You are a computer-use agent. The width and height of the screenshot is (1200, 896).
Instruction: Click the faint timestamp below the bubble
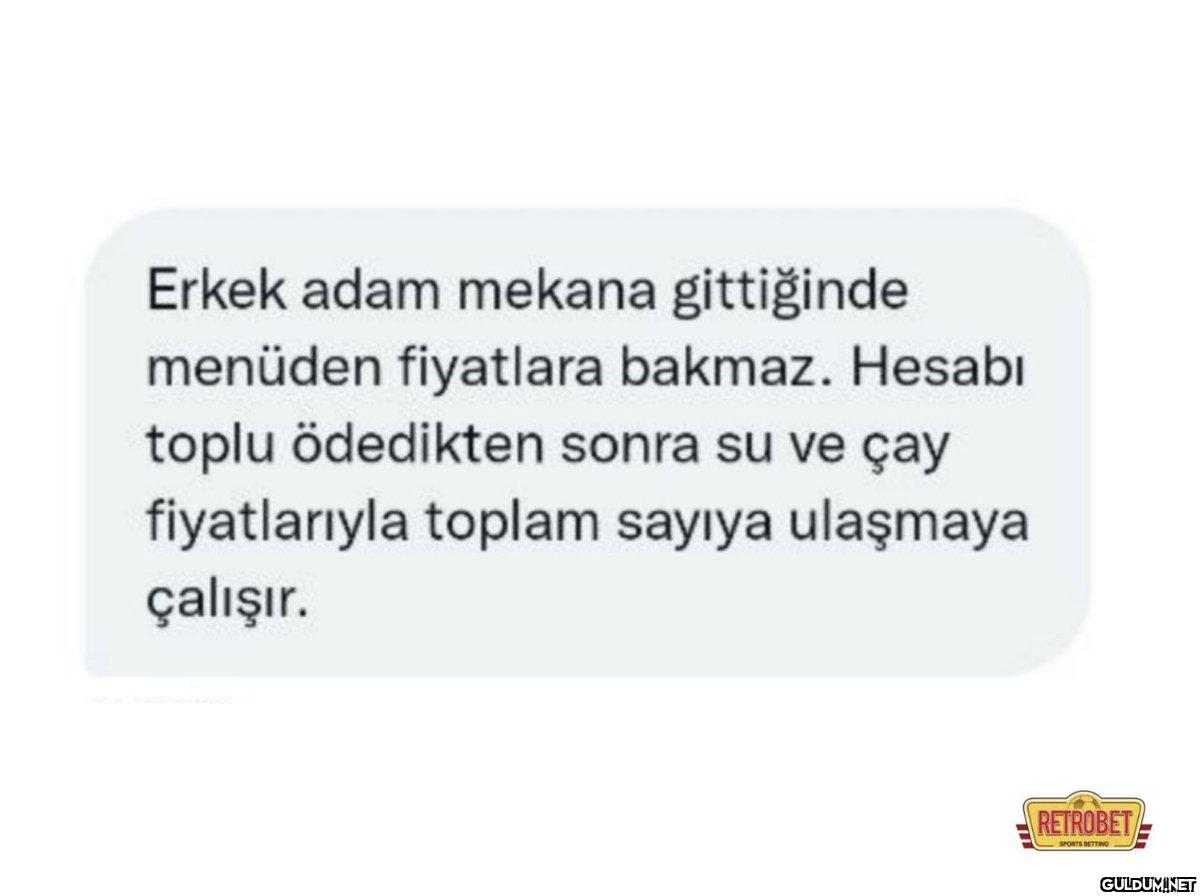coord(162,699)
